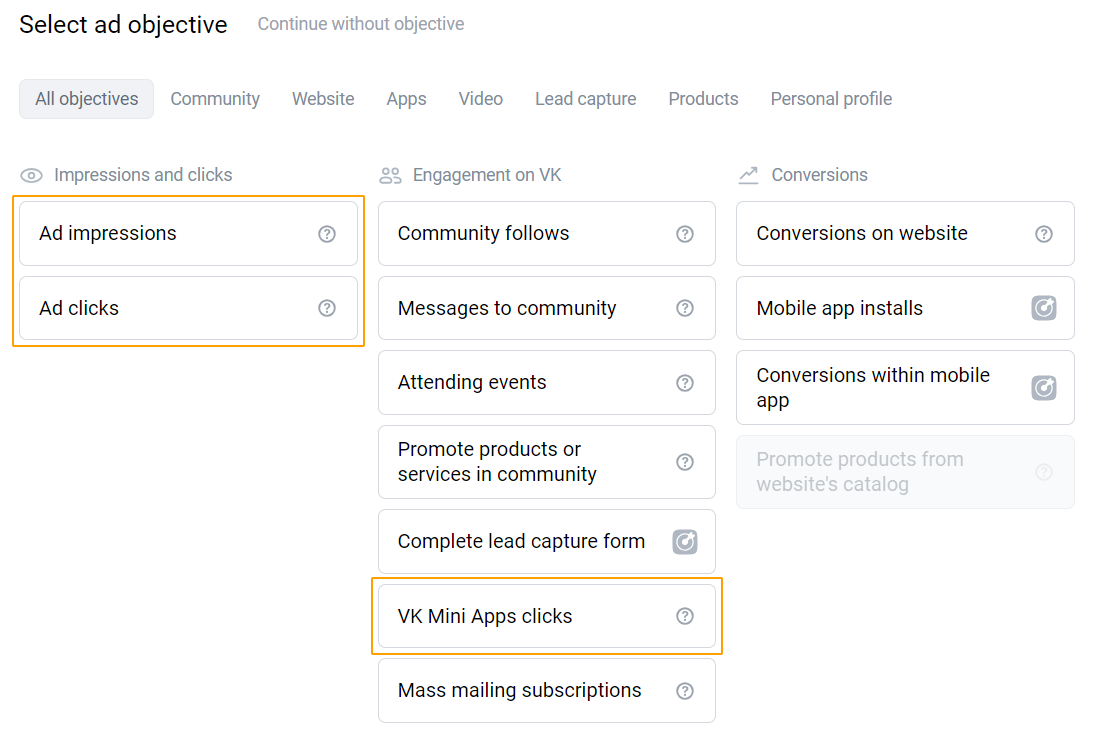1100x735 pixels.
Task: View help tooltip for Attending events
Action: (685, 383)
